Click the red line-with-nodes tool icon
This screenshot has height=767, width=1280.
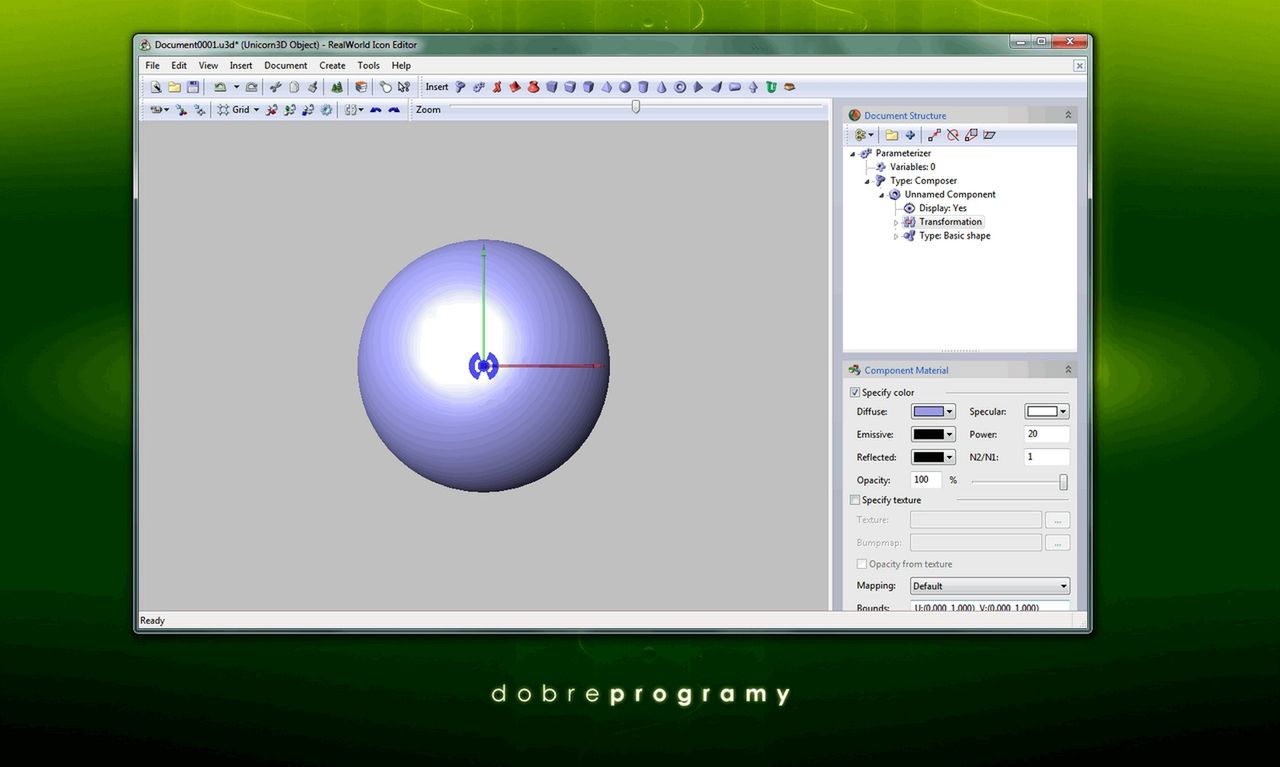tap(934, 135)
